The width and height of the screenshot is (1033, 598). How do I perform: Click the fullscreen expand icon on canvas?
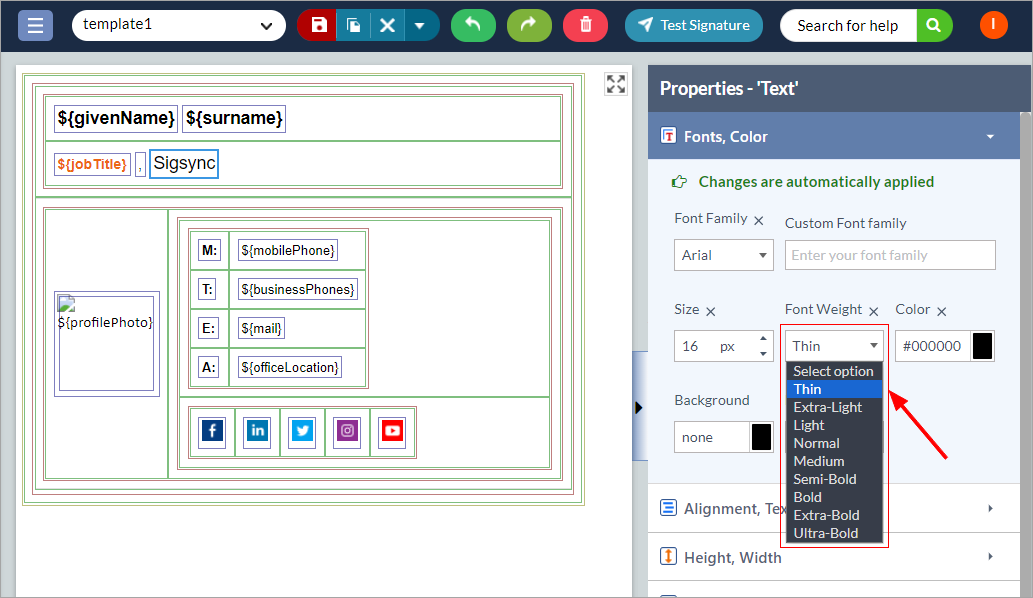click(616, 84)
